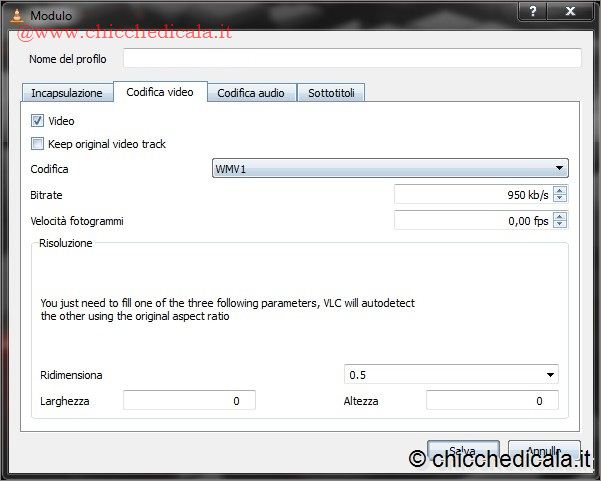Switch to the Incapsulazione tab

tap(66, 93)
